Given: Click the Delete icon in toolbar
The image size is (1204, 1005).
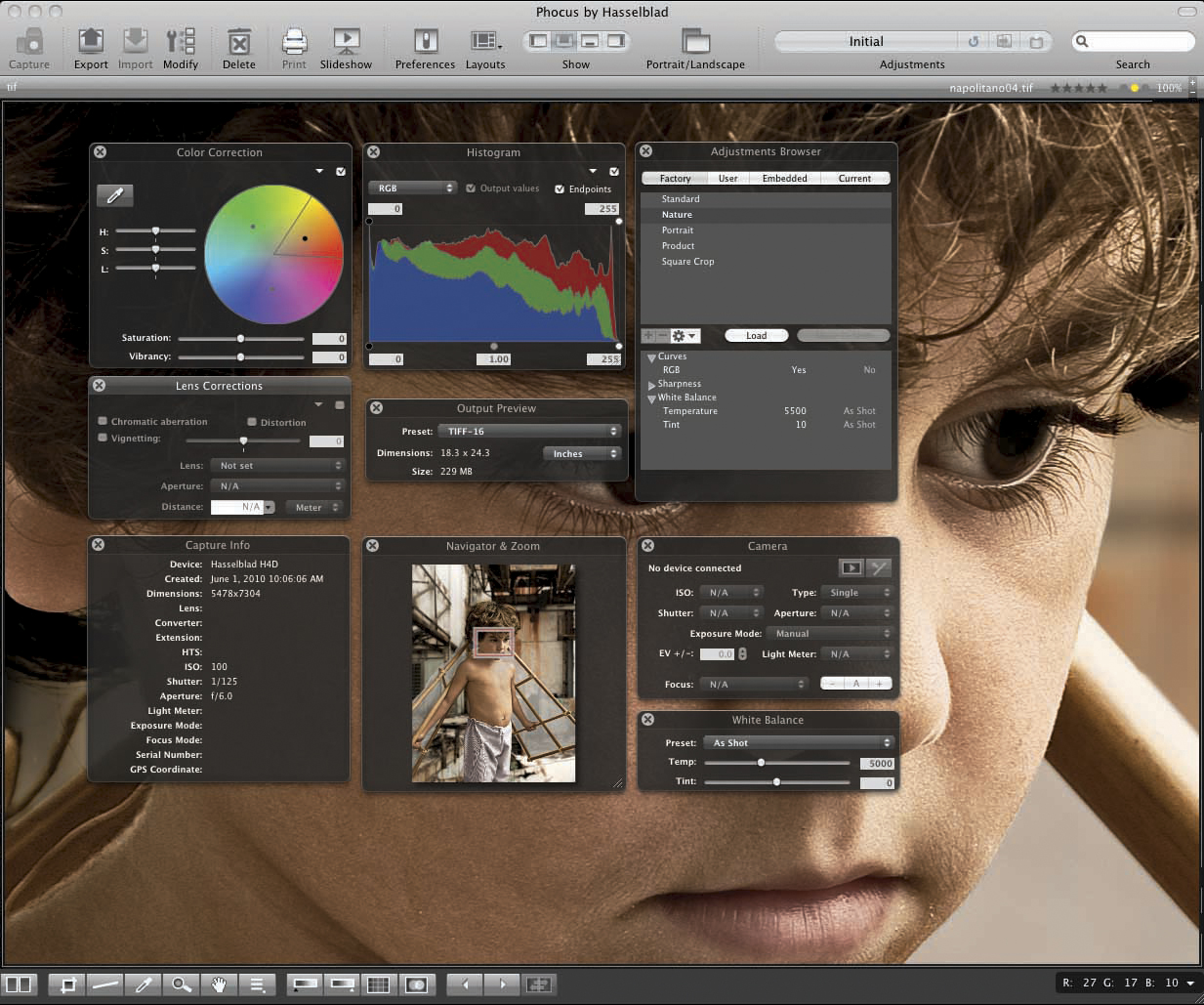Looking at the screenshot, I should pos(238,42).
